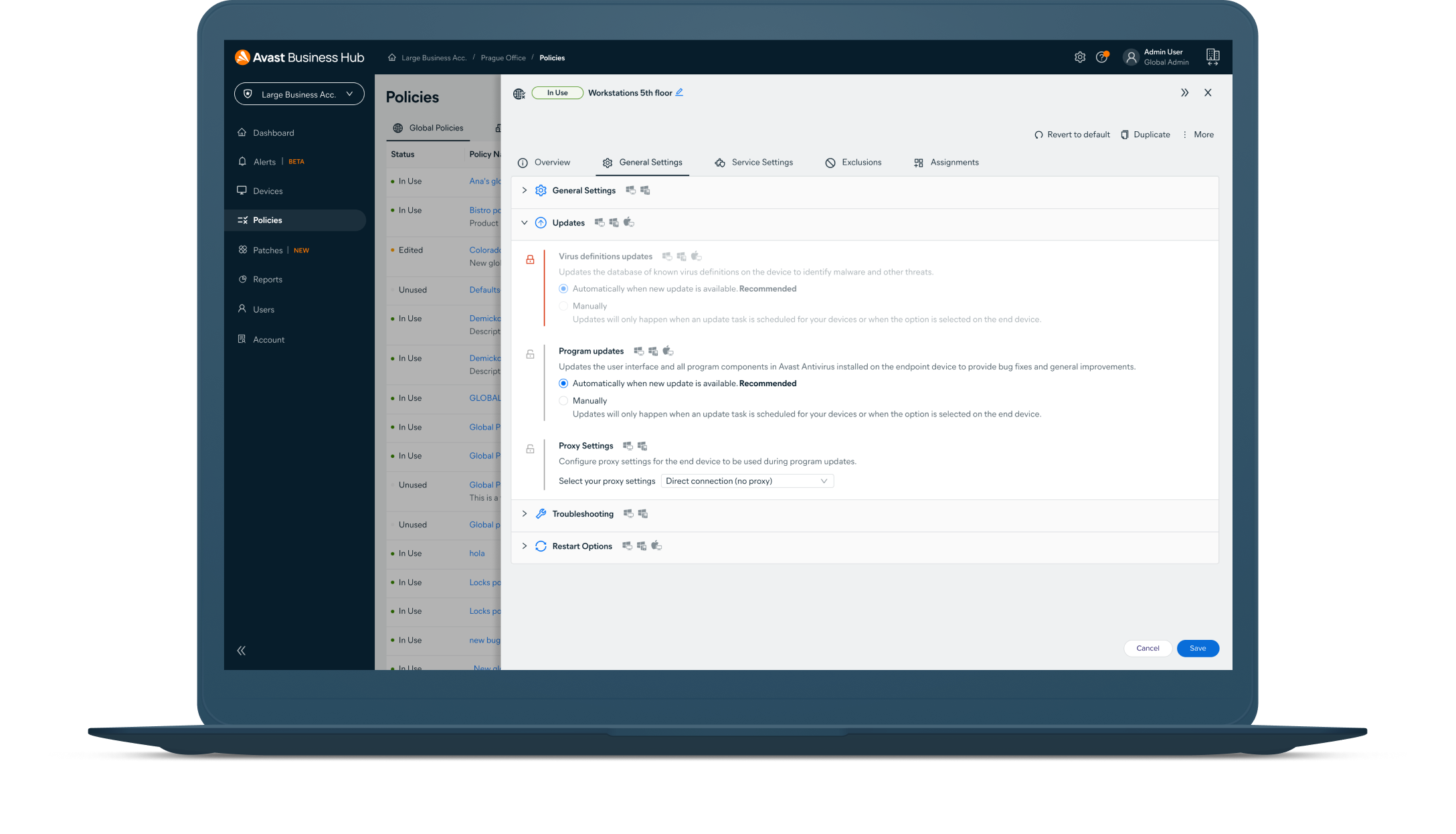The height and width of the screenshot is (834, 1456).
Task: Switch to the Overview tab
Action: (x=545, y=162)
